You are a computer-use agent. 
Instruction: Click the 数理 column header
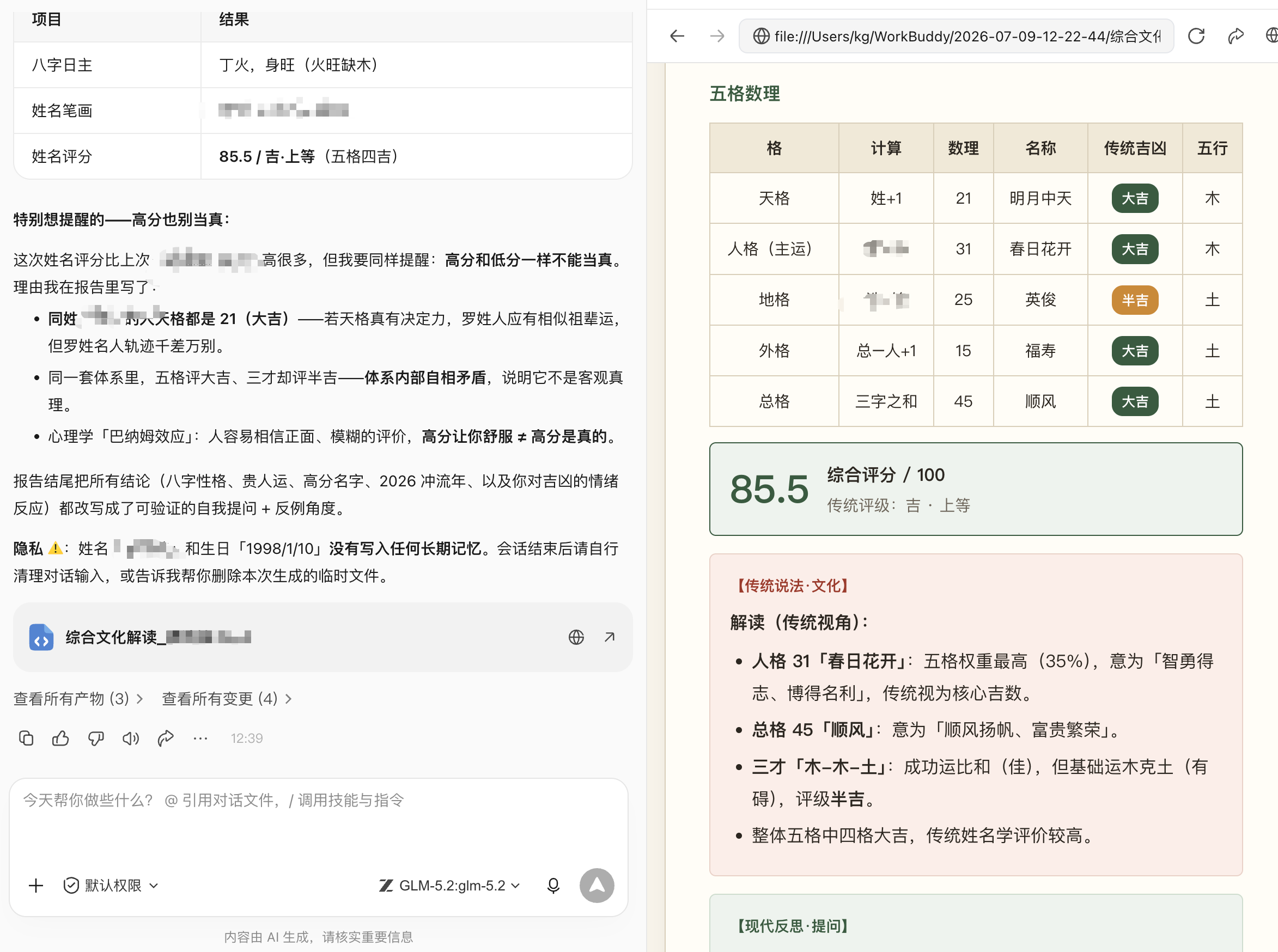[963, 148]
